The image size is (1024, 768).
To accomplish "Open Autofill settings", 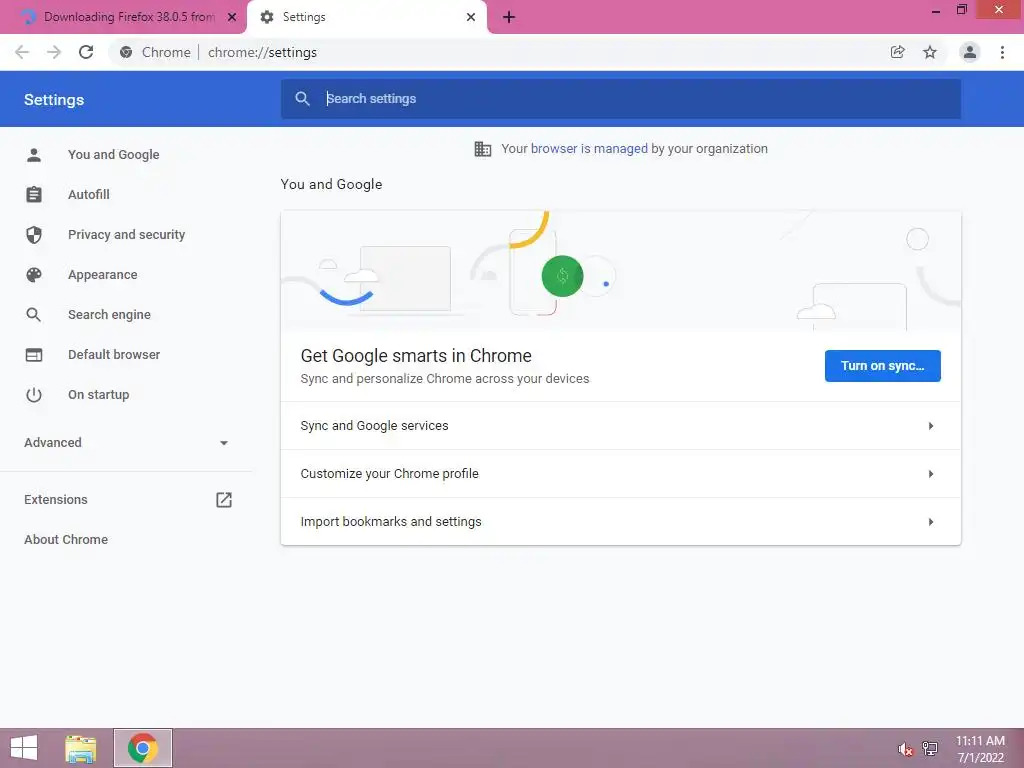I will pos(89,195).
